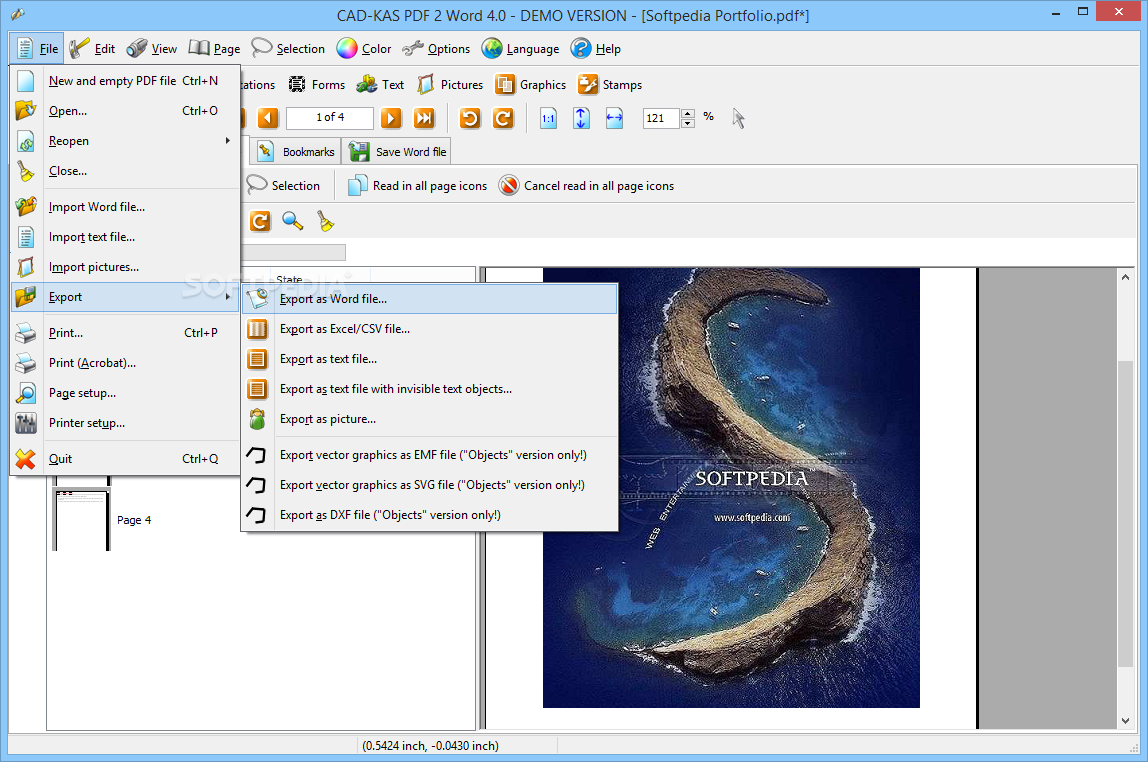
Task: Click the page number field
Action: [x=330, y=118]
